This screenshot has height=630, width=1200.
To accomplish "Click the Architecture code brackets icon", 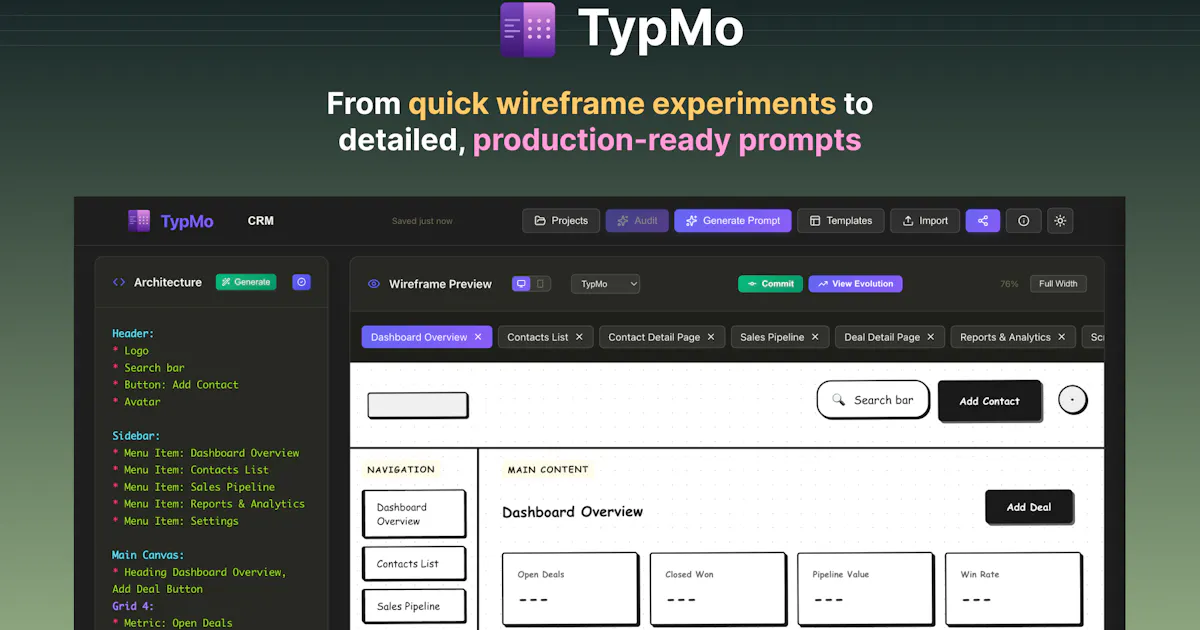I will pyautogui.click(x=119, y=283).
